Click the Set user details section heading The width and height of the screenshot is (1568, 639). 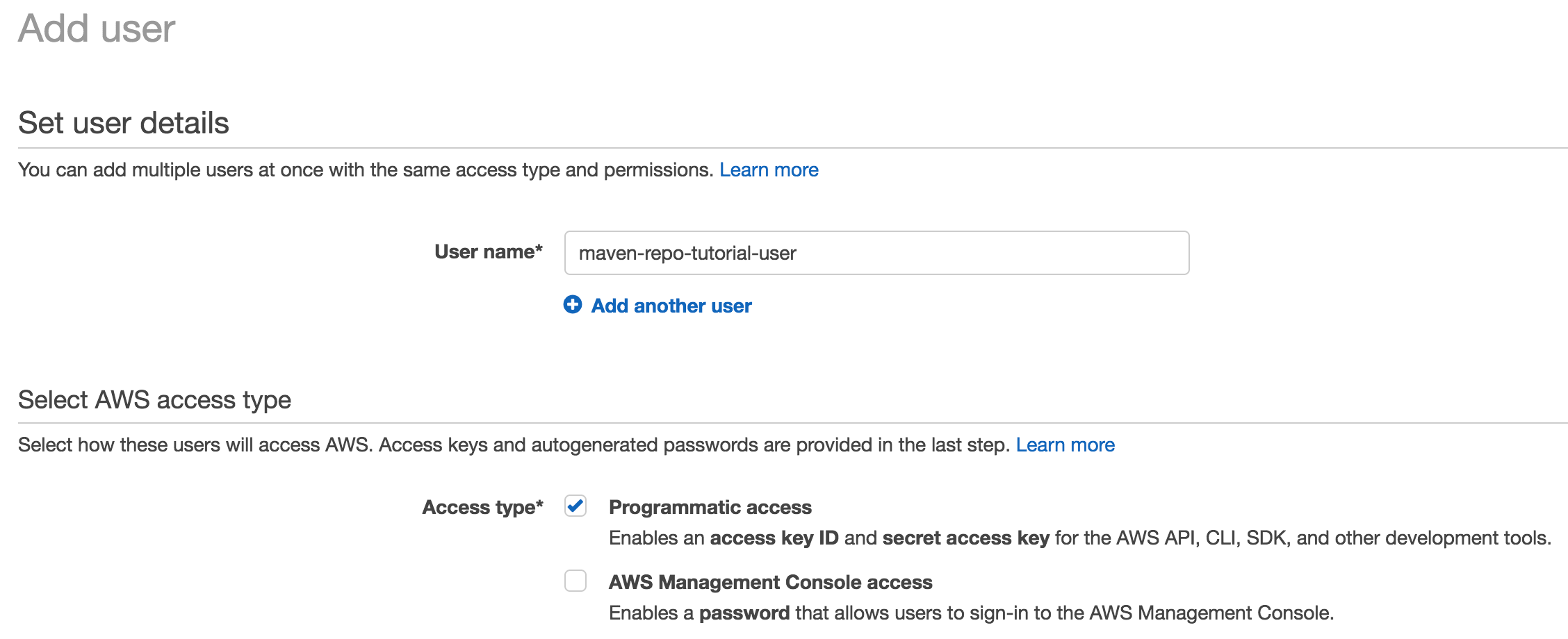tap(124, 123)
